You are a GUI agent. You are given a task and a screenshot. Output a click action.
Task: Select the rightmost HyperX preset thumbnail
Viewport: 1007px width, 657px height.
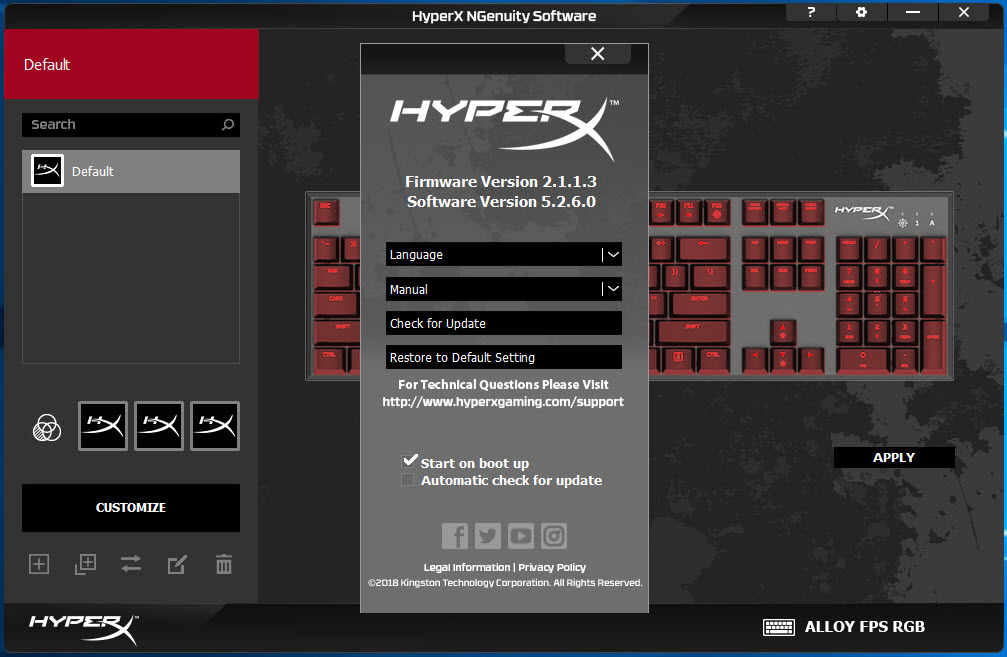pos(215,426)
